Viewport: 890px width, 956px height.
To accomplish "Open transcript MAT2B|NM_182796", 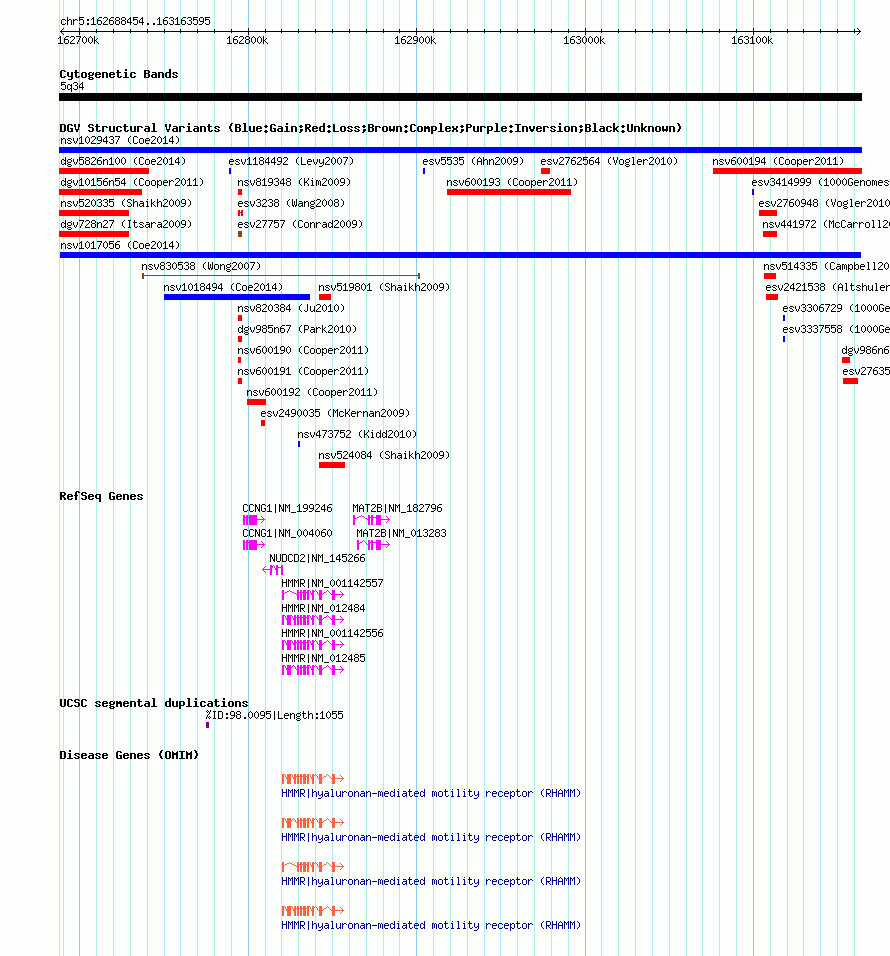I will click(397, 508).
